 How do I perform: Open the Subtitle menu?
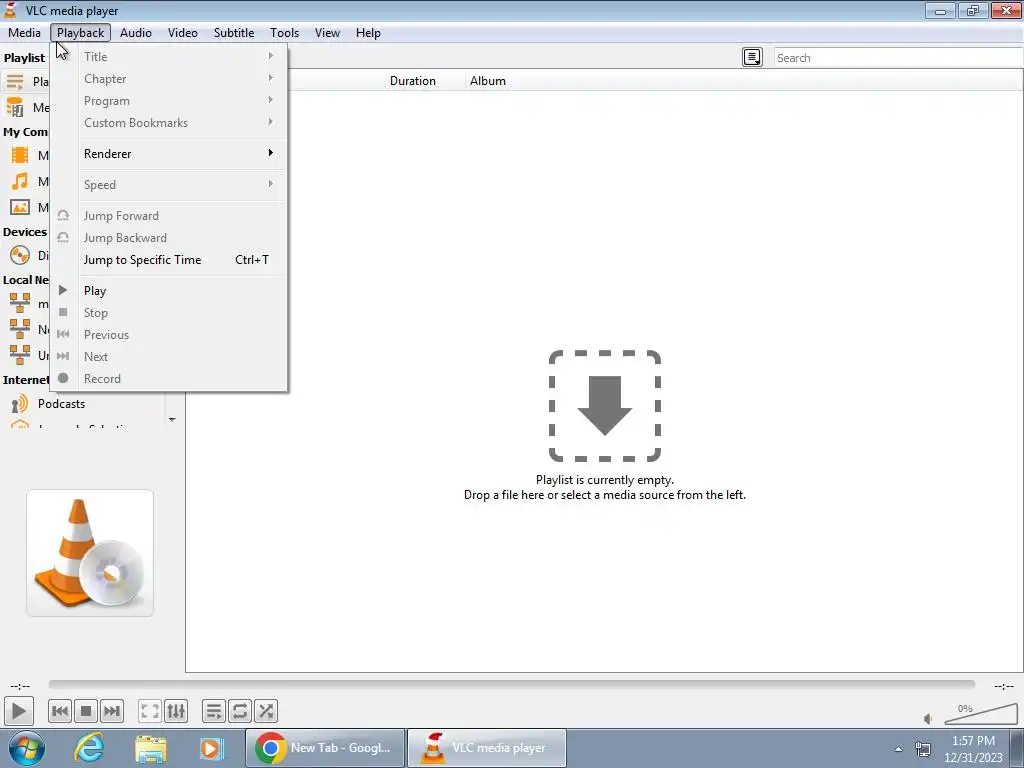(234, 33)
